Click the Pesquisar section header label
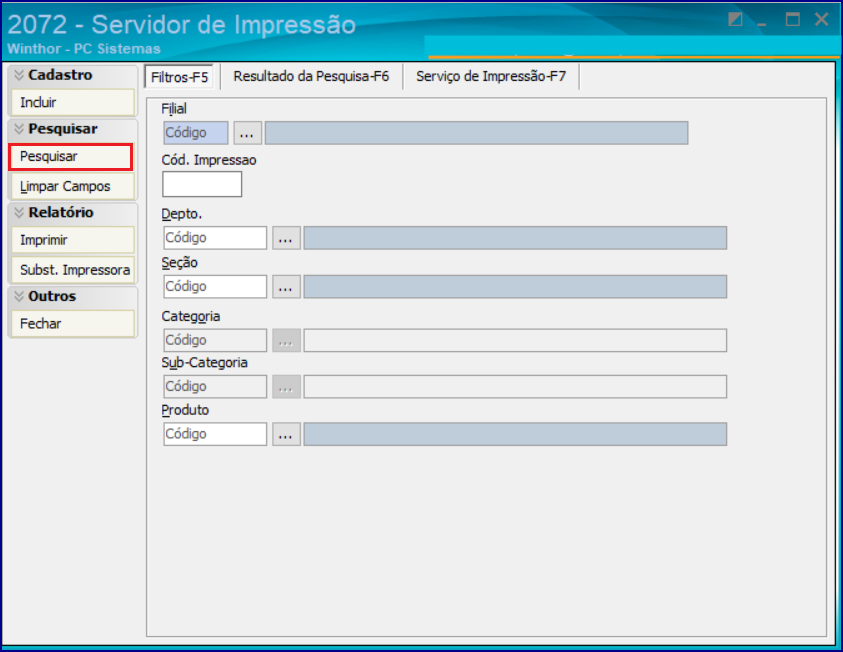The height and width of the screenshot is (652, 843). (63, 128)
